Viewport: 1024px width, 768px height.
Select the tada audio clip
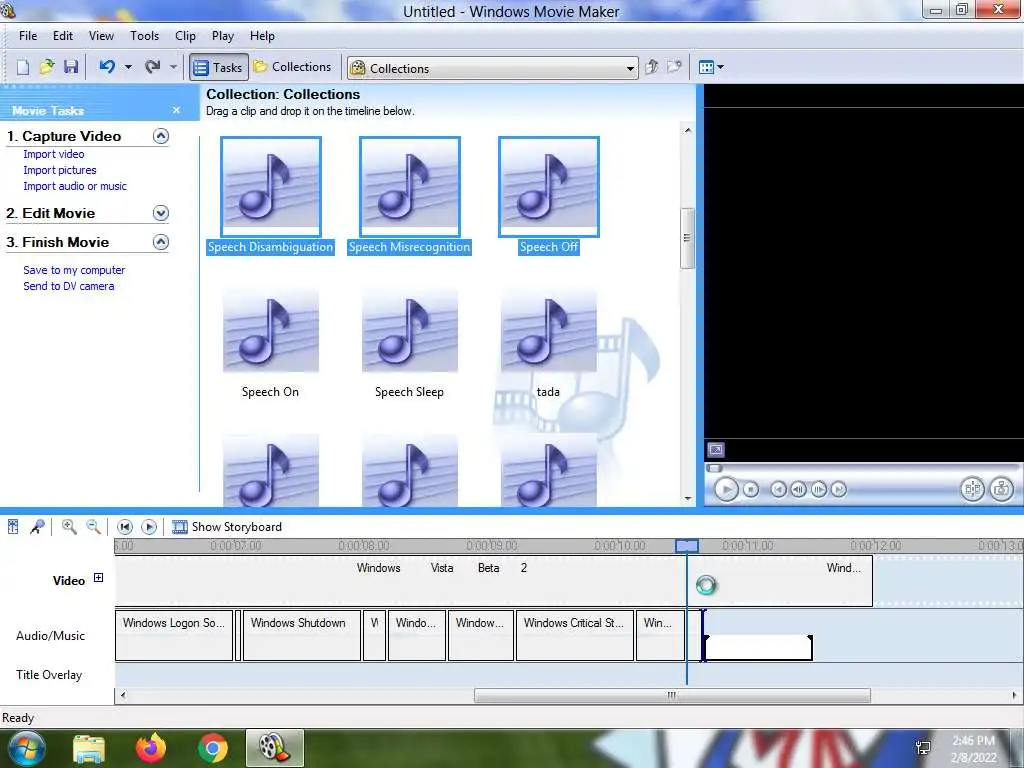point(549,343)
